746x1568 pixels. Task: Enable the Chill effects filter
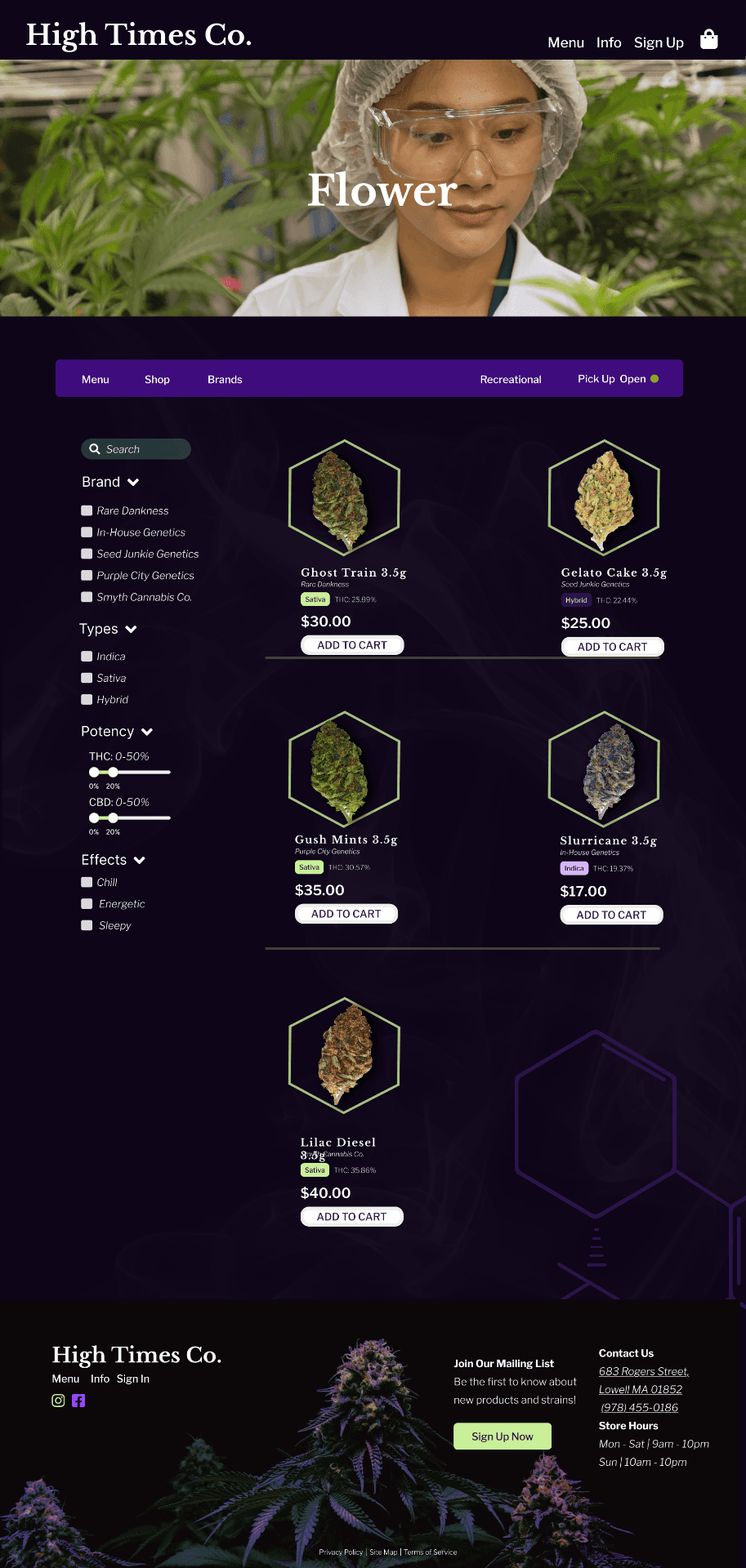(87, 882)
